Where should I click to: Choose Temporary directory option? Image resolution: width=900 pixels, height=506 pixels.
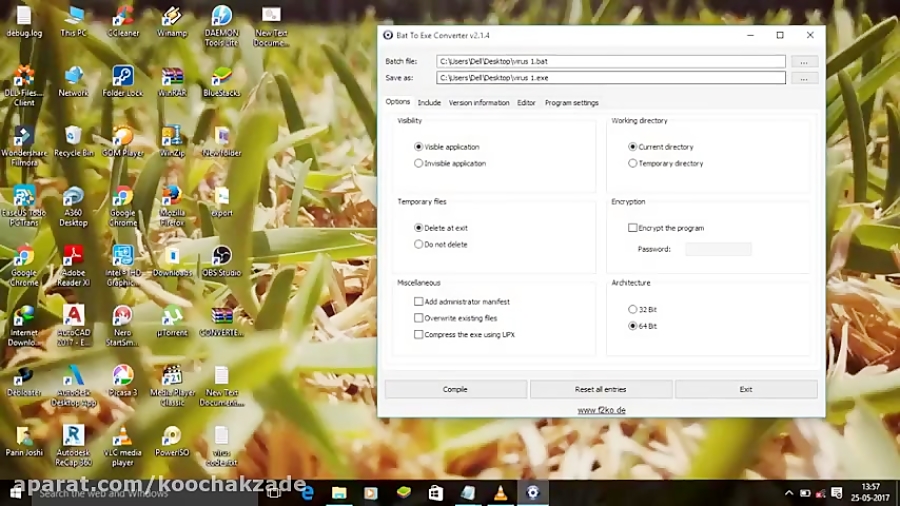click(665, 164)
